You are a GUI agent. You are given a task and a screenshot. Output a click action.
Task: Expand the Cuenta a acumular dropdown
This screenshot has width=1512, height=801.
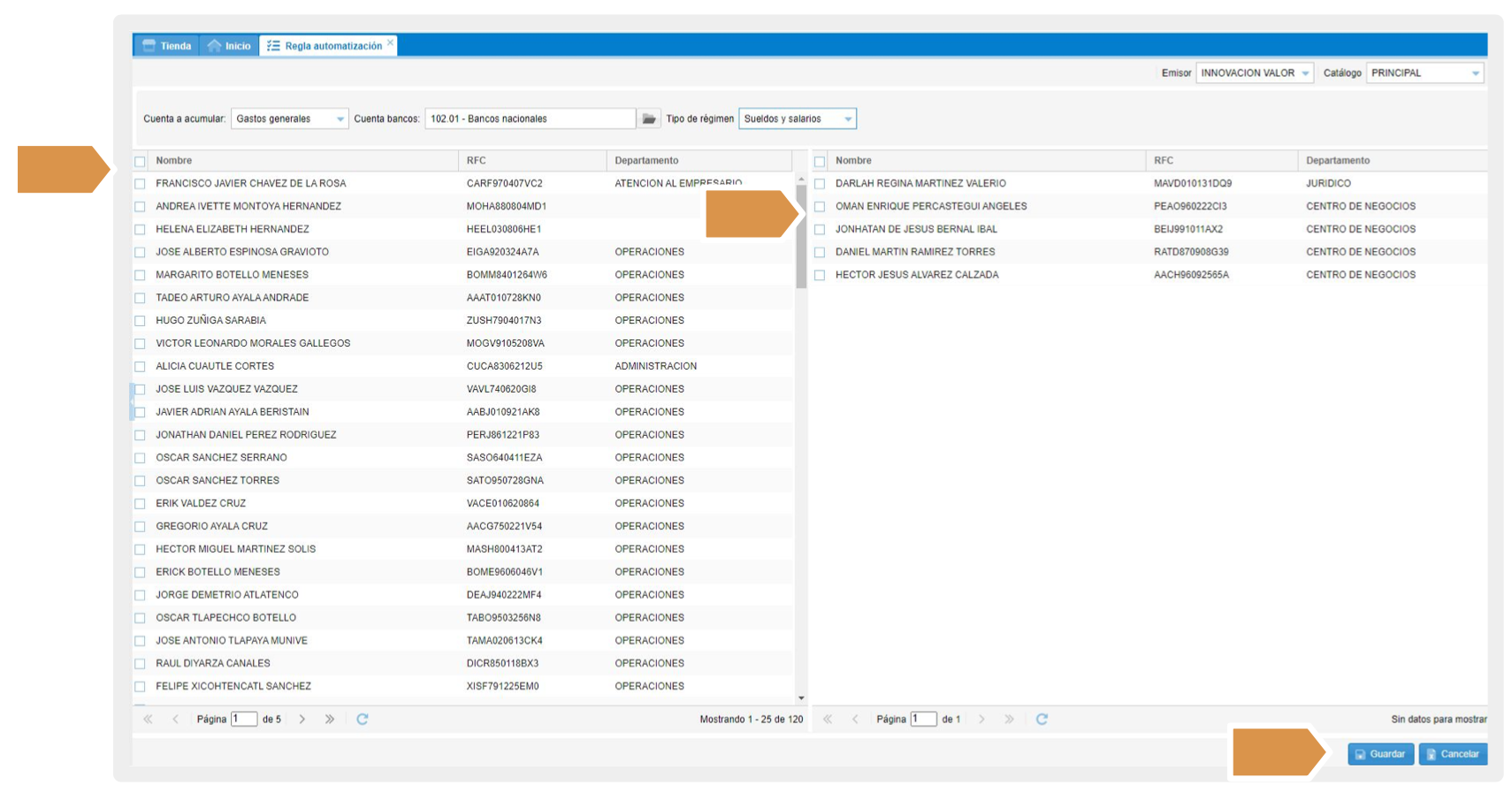tap(340, 118)
